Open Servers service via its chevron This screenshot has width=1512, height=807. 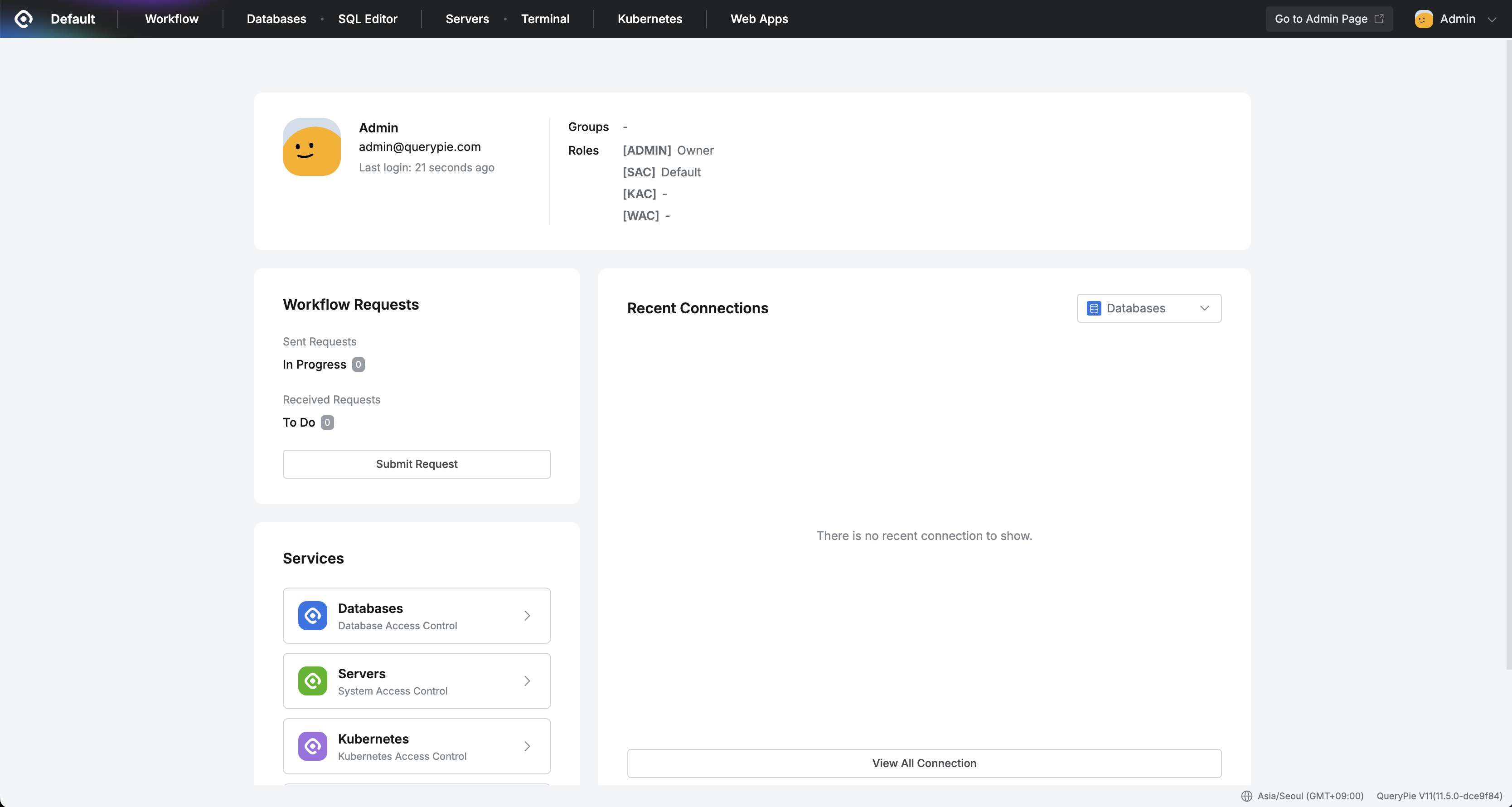click(x=527, y=681)
